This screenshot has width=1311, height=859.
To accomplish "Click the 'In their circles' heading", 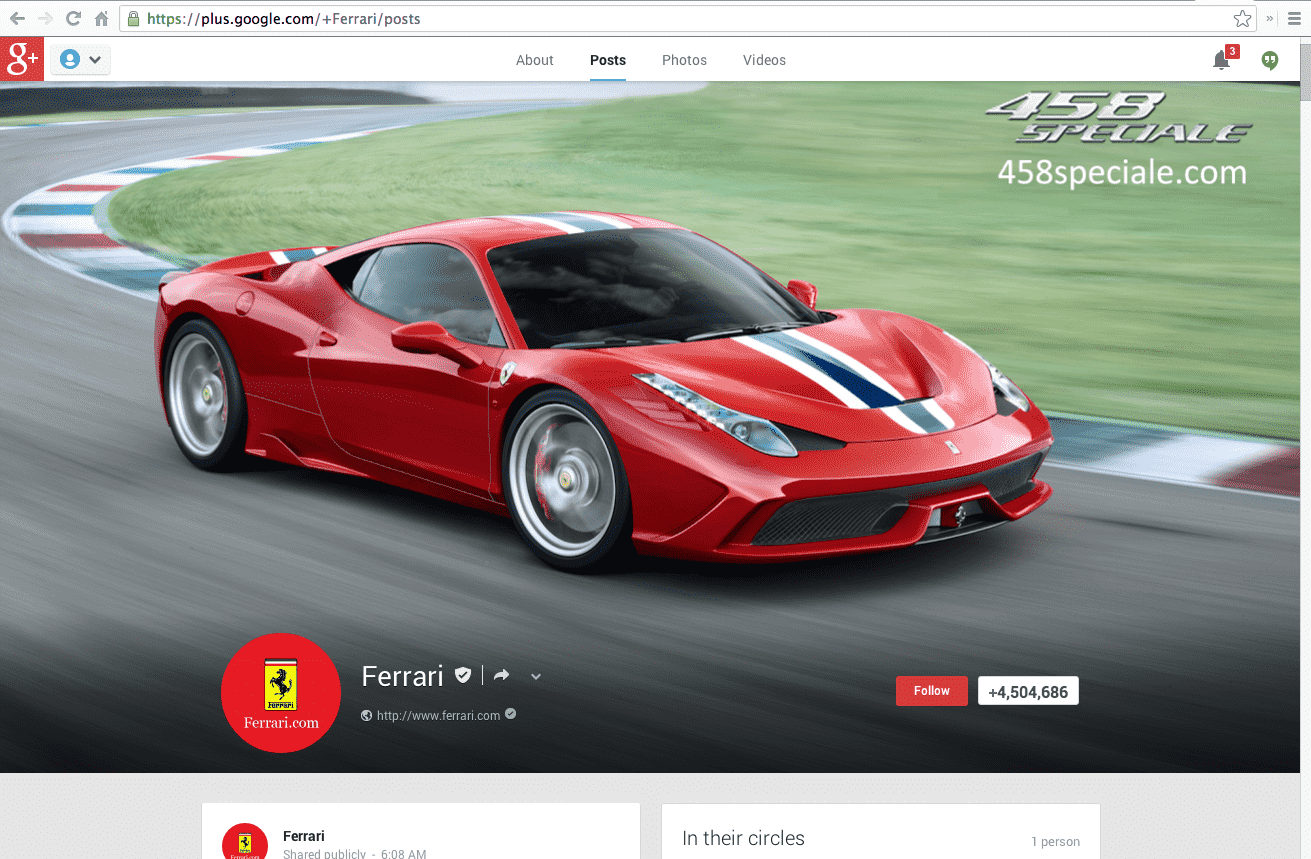I will click(x=743, y=838).
